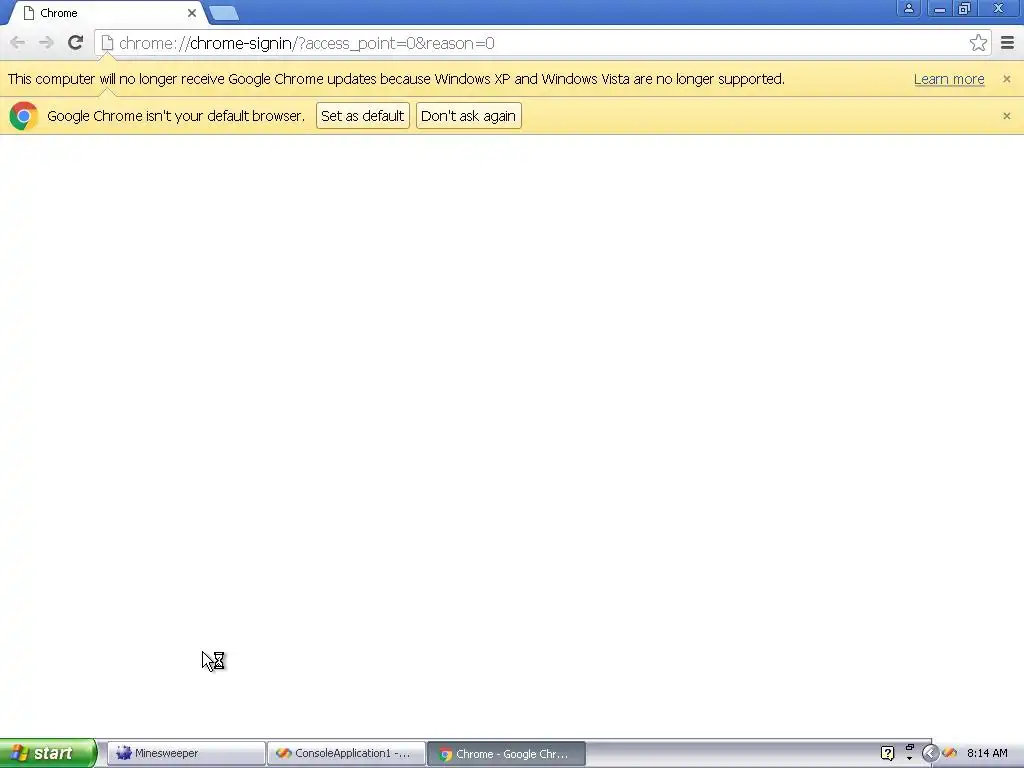Open the Learn more link
1024x768 pixels.
pos(949,79)
